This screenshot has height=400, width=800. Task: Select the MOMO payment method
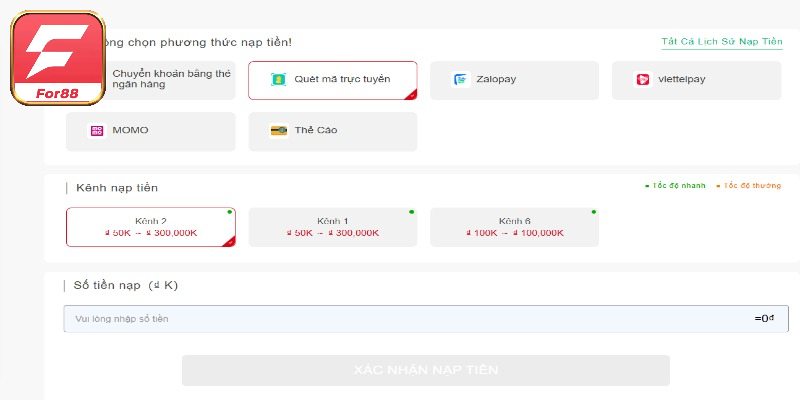151,132
